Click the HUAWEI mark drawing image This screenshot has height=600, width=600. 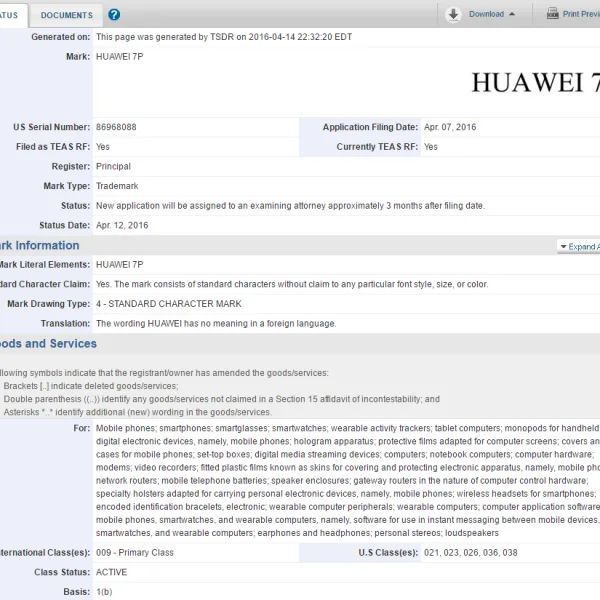535,83
